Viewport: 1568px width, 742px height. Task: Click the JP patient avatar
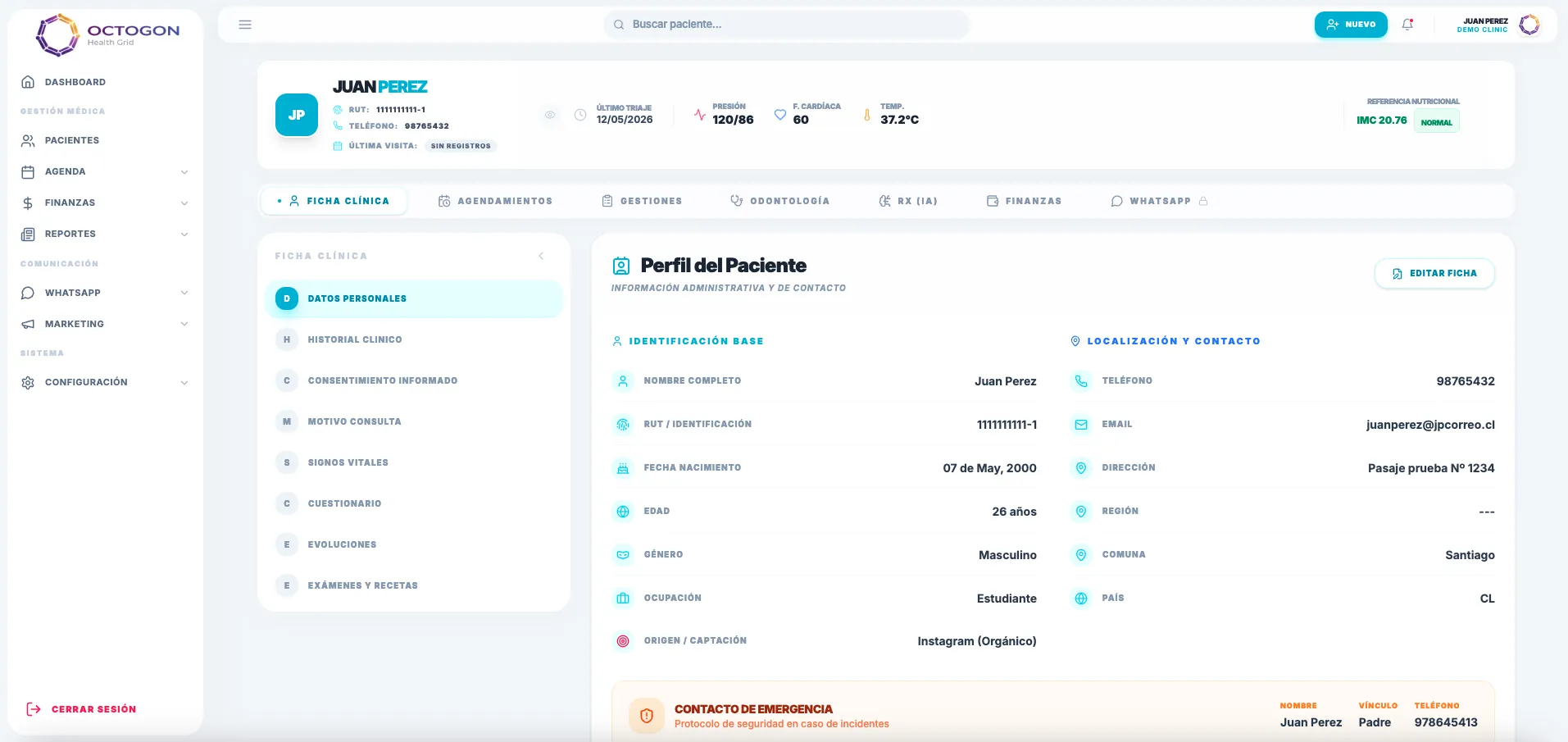click(297, 115)
